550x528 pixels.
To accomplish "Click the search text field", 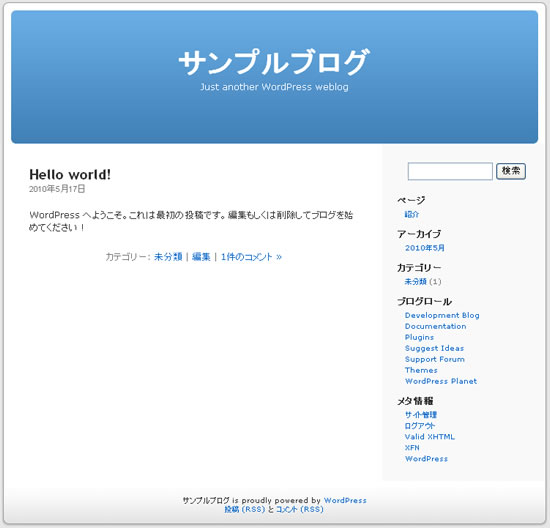I will [x=450, y=171].
